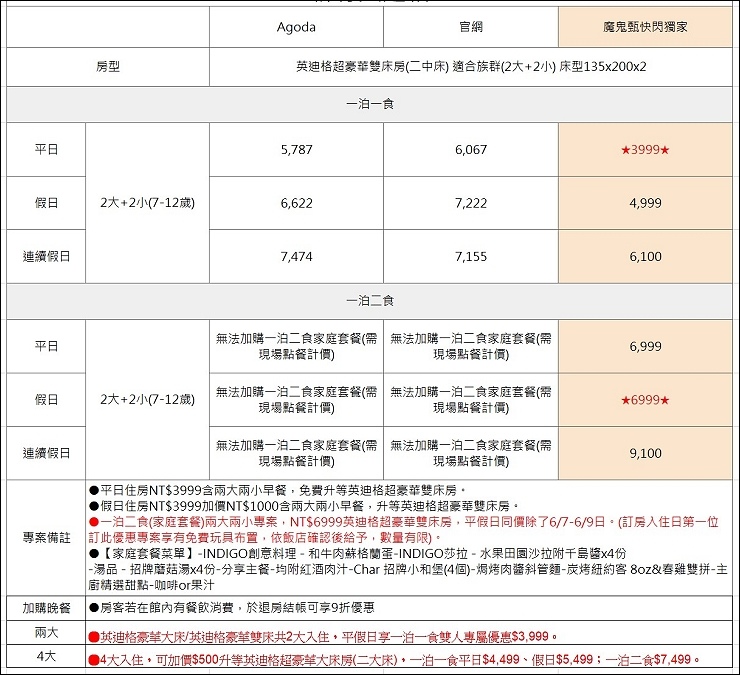Click Agoda 無法加購 cell in long-holiday two-meal row
Image resolution: width=740 pixels, height=675 pixels.
tap(296, 453)
